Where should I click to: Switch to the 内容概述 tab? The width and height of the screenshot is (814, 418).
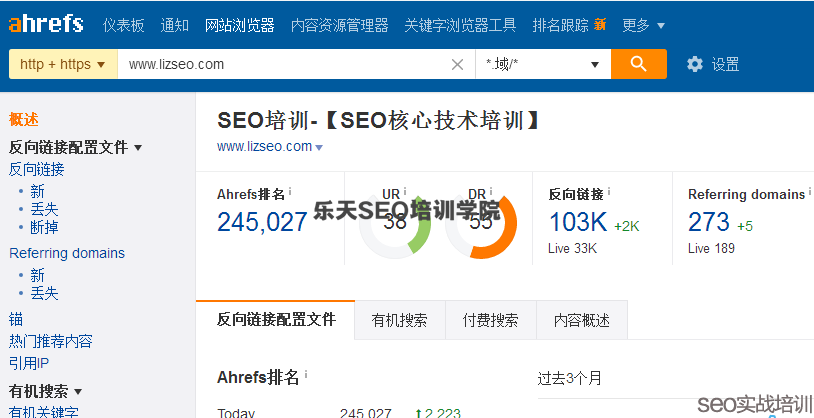[582, 320]
